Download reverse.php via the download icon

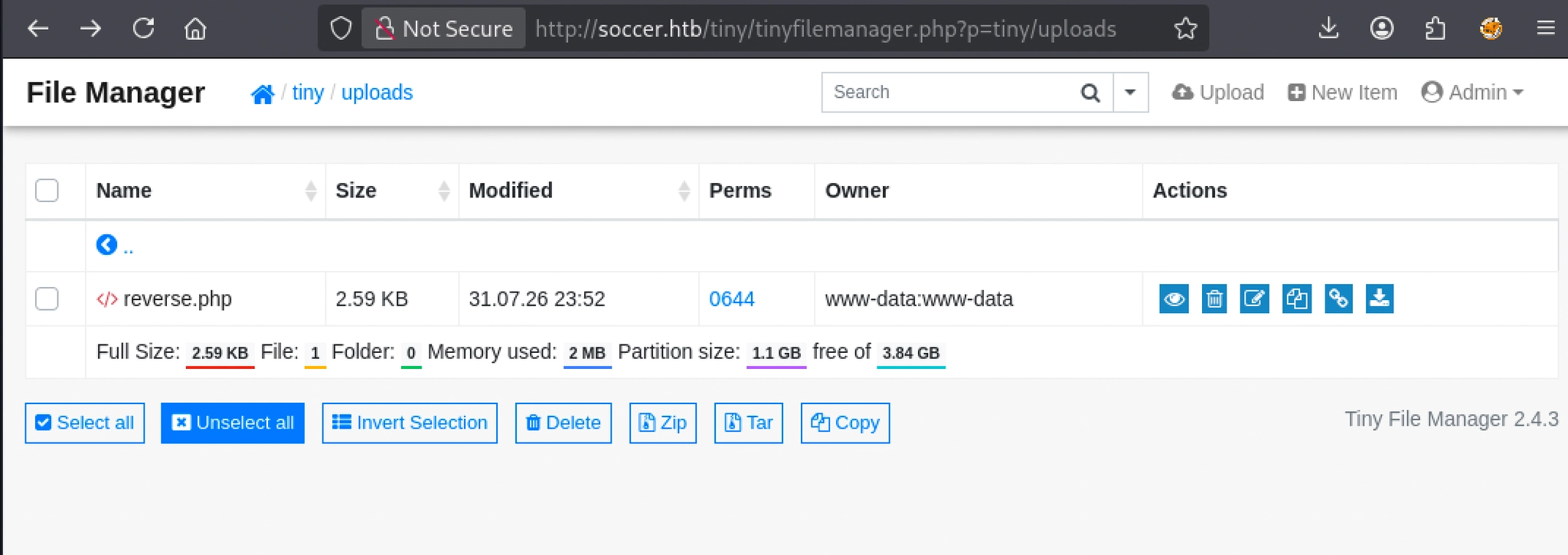1380,299
